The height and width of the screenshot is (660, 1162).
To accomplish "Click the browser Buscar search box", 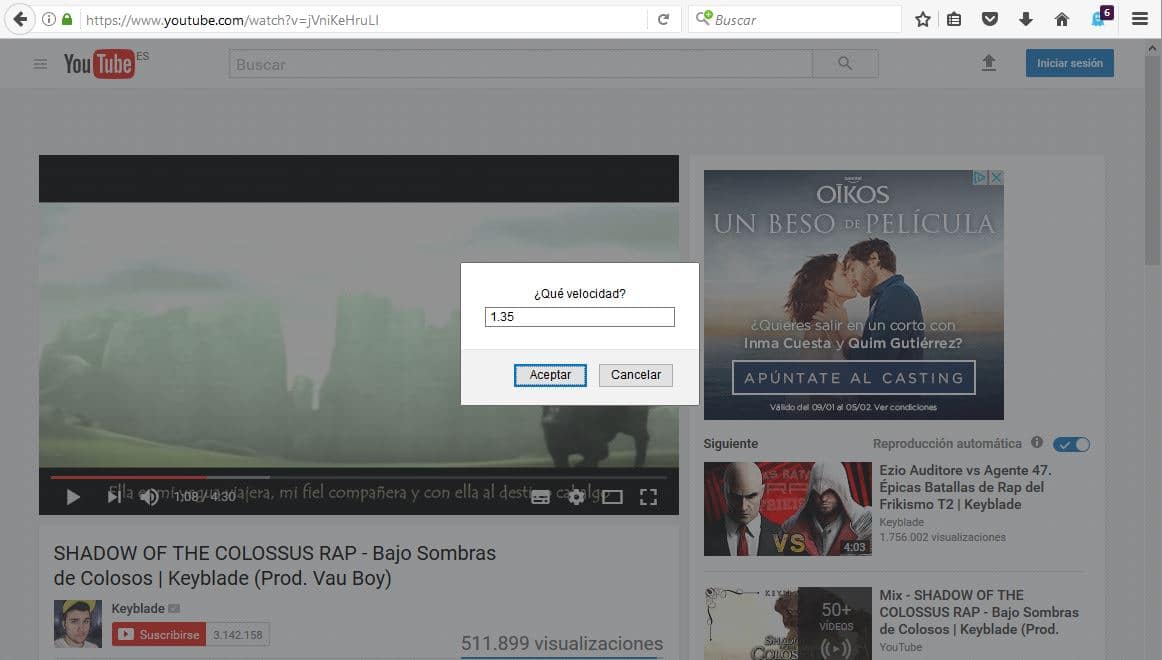I will (x=794, y=20).
